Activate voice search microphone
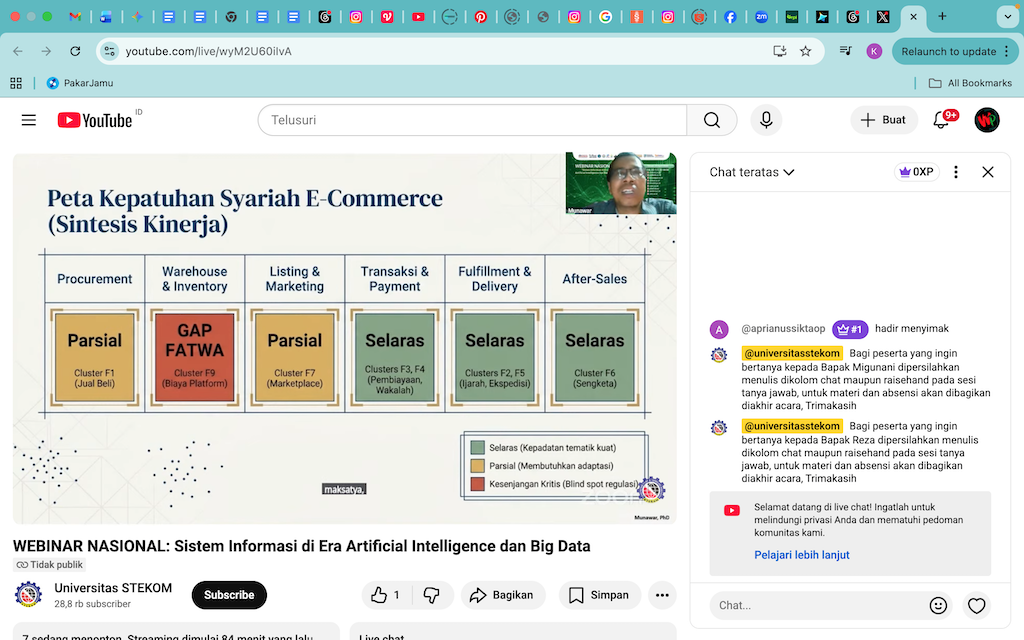1024x640 pixels. [766, 120]
